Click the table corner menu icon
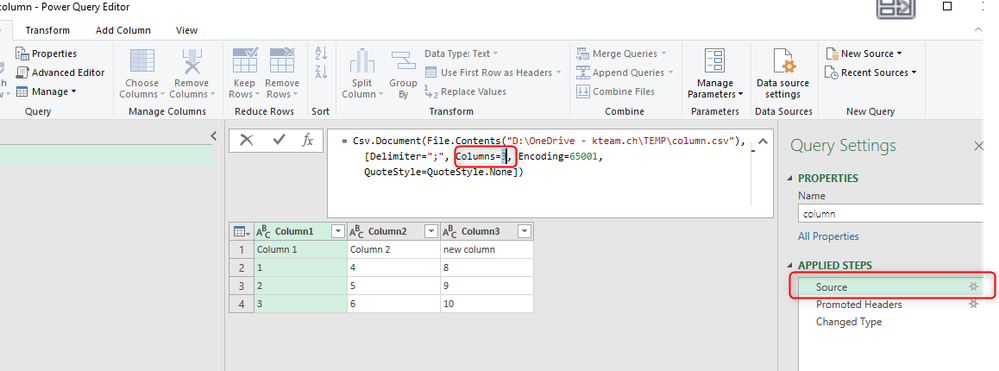This screenshot has width=999, height=371. pos(241,231)
